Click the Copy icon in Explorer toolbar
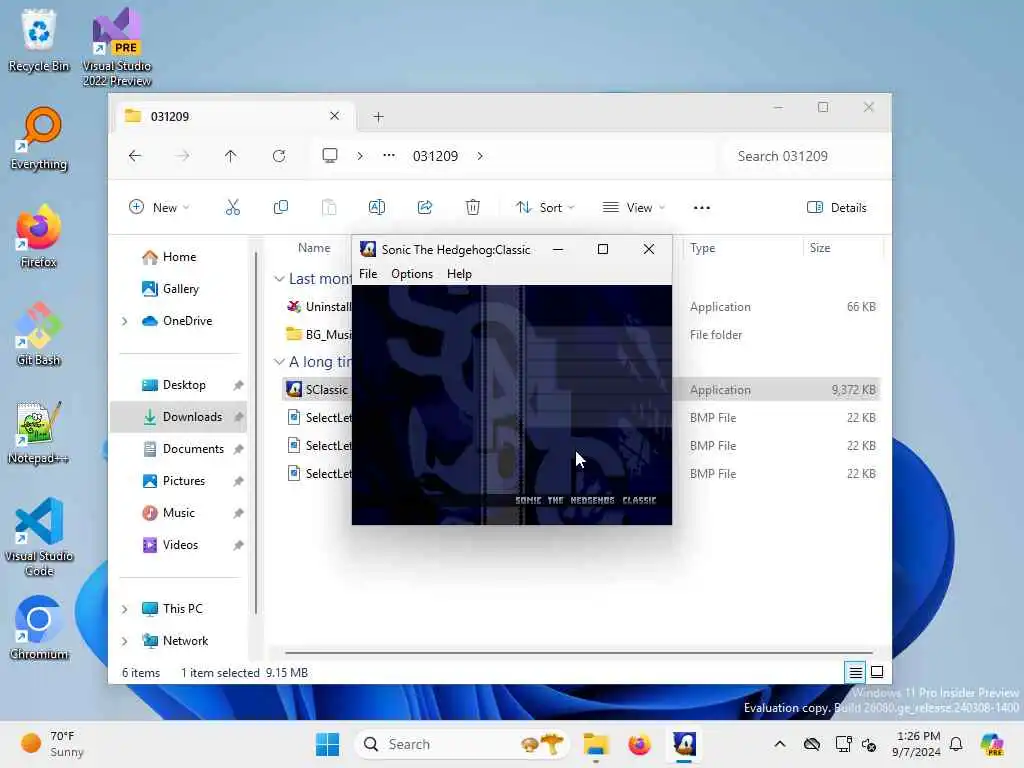 point(281,207)
